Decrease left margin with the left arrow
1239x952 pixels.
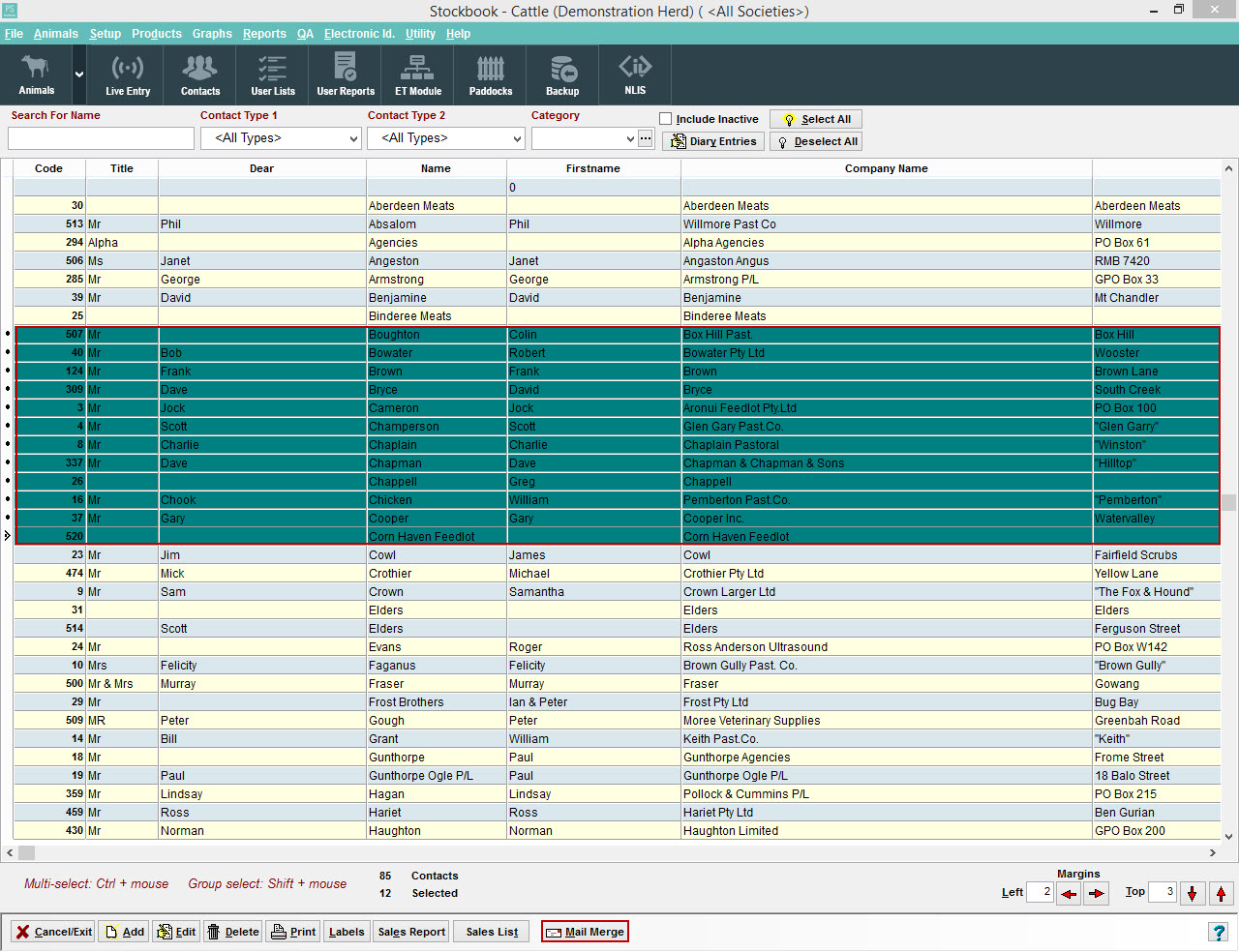[x=1069, y=893]
